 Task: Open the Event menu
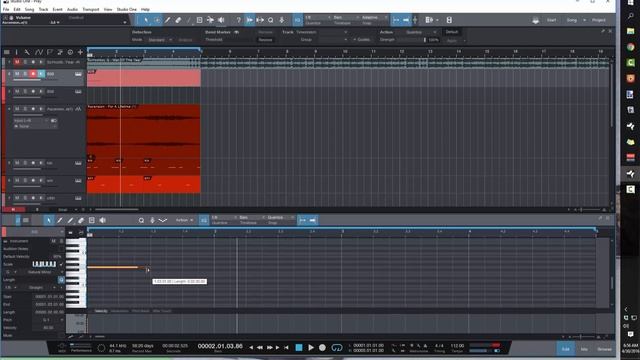pos(58,9)
